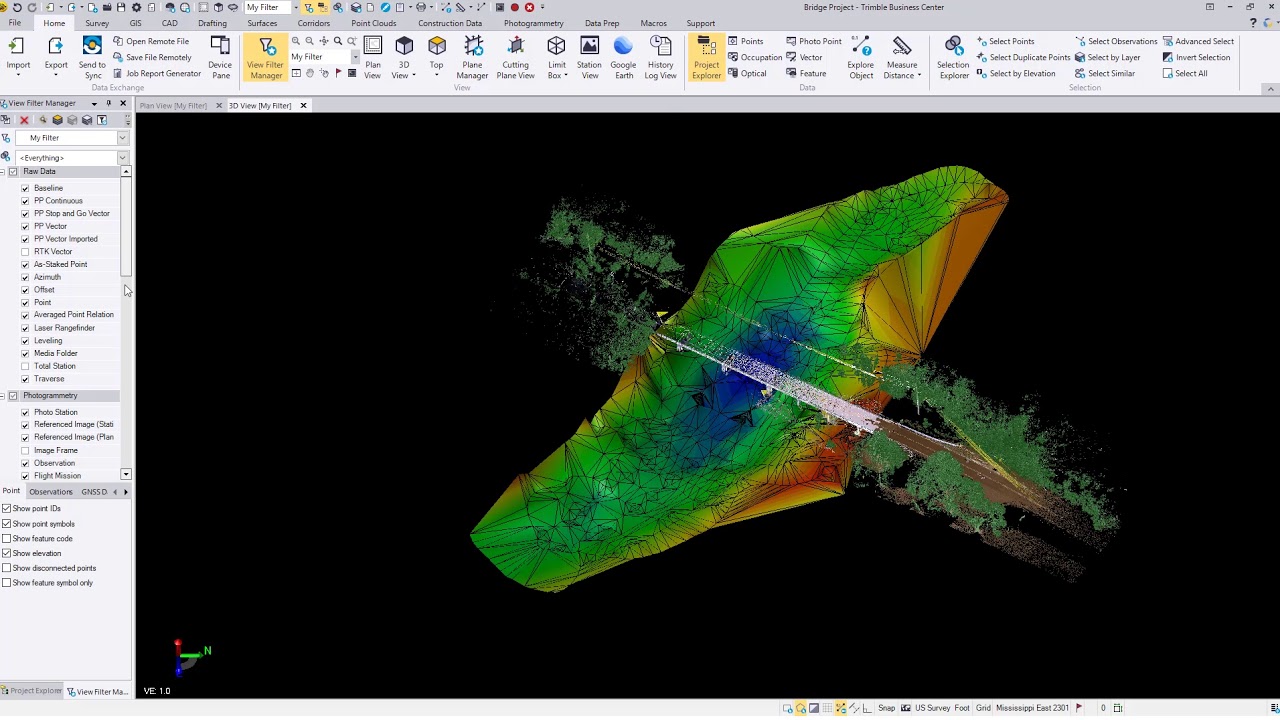Toggle the View Filter Manager ribbon button
Image resolution: width=1280 pixels, height=720 pixels.
pyautogui.click(x=266, y=56)
